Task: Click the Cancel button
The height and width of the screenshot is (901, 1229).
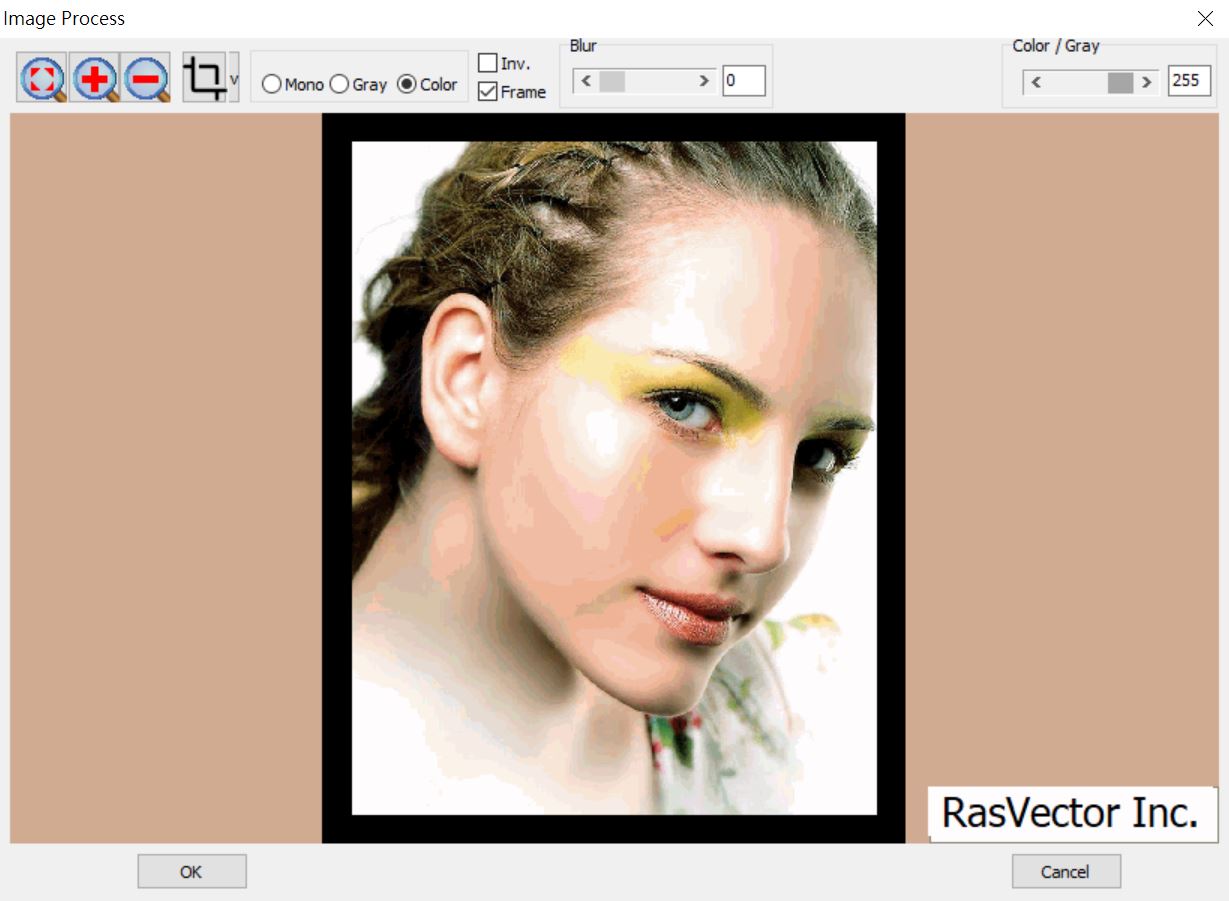Action: click(1066, 871)
